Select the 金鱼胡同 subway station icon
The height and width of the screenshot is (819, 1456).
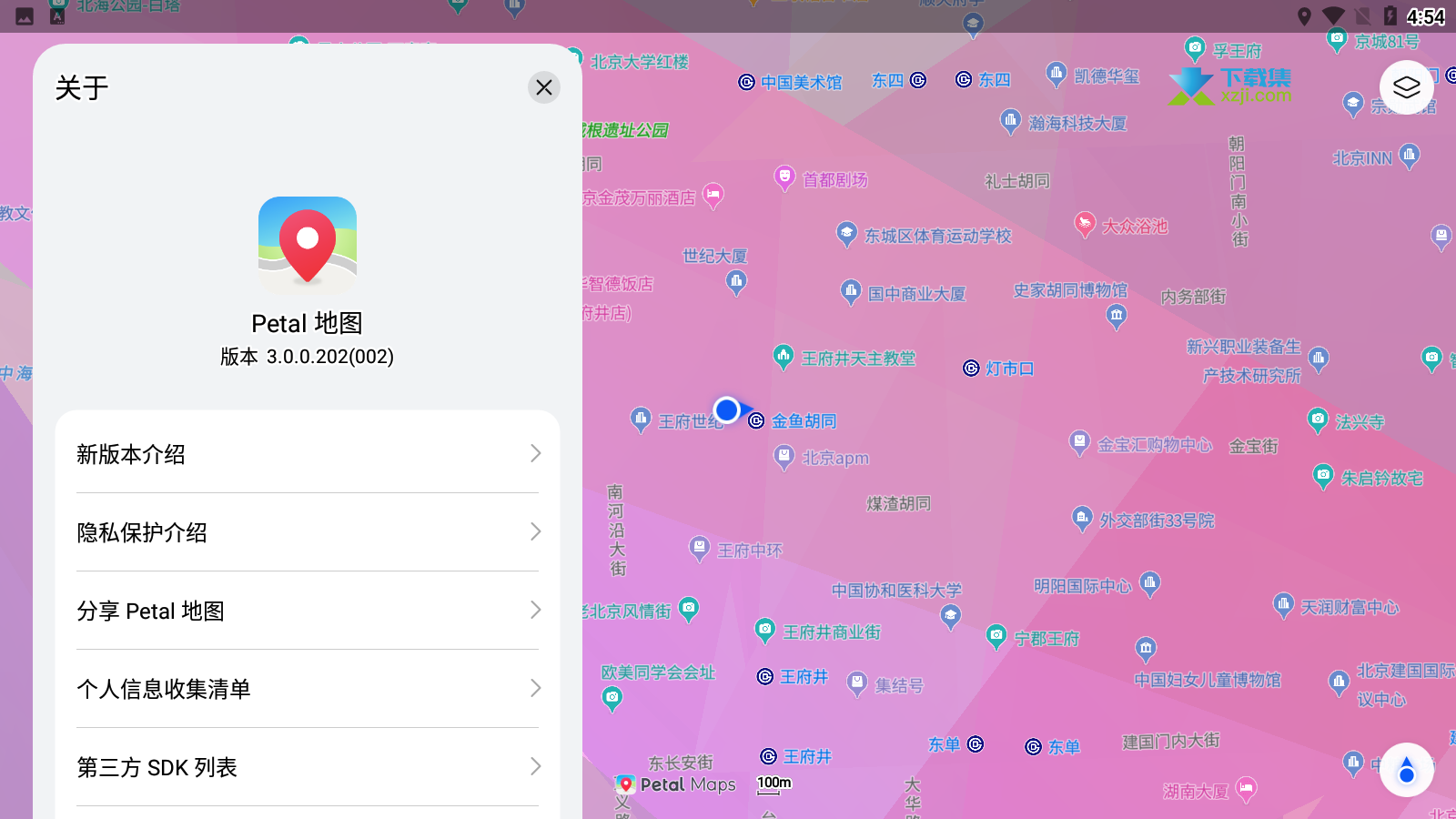[x=756, y=420]
